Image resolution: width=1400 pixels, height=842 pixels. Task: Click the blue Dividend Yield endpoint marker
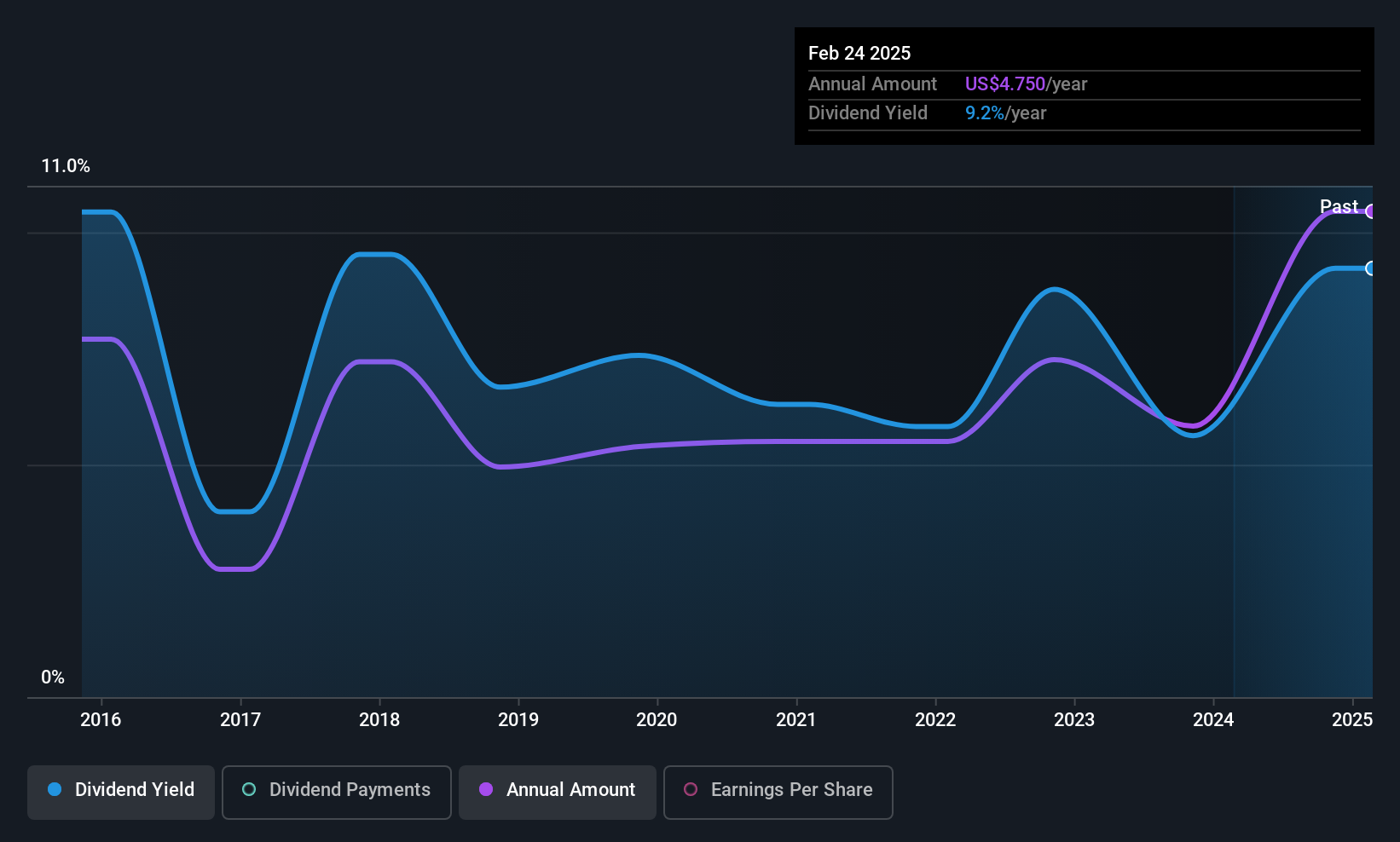click(x=1371, y=268)
